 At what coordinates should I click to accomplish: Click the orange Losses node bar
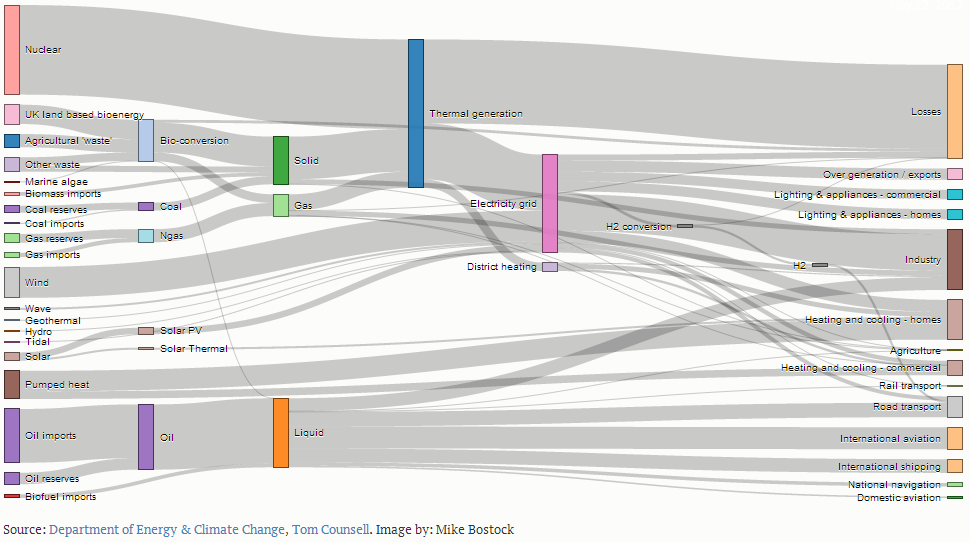tap(955, 111)
